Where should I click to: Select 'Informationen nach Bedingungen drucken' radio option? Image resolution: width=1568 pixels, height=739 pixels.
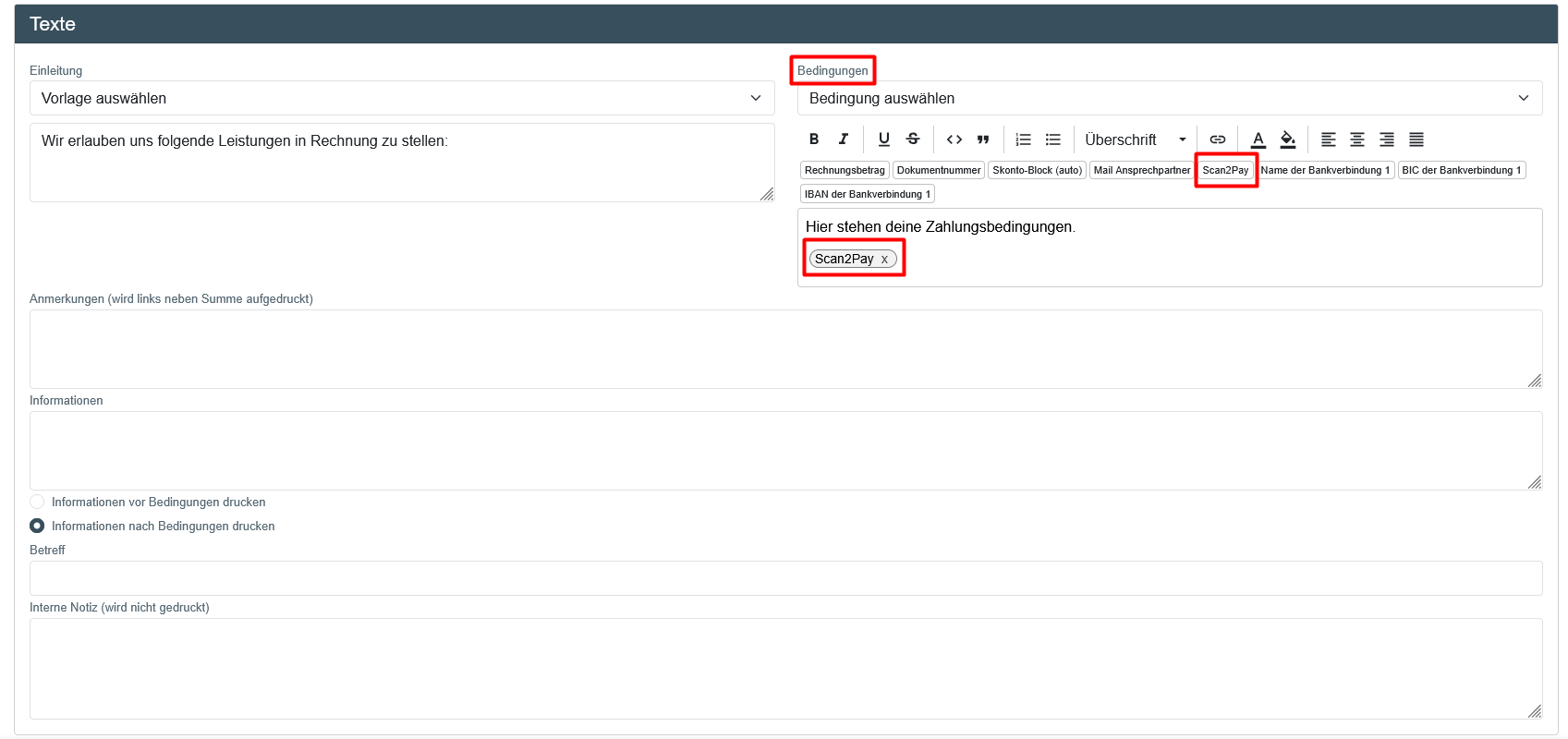pyautogui.click(x=37, y=526)
